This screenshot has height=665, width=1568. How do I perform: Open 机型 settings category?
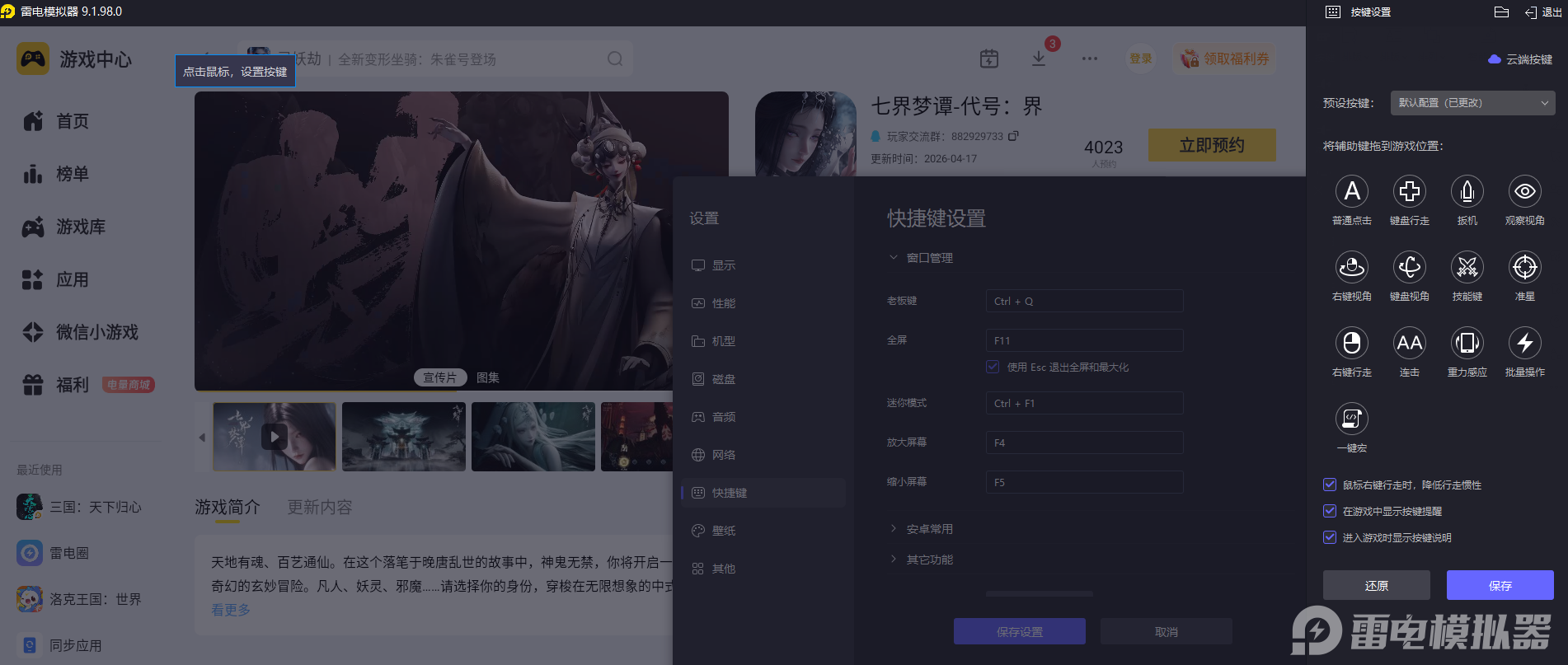763,341
